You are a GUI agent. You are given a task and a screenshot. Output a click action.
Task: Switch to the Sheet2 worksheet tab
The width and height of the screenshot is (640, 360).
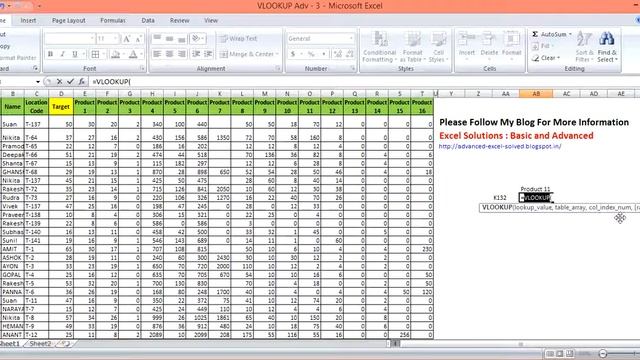(x=40, y=344)
